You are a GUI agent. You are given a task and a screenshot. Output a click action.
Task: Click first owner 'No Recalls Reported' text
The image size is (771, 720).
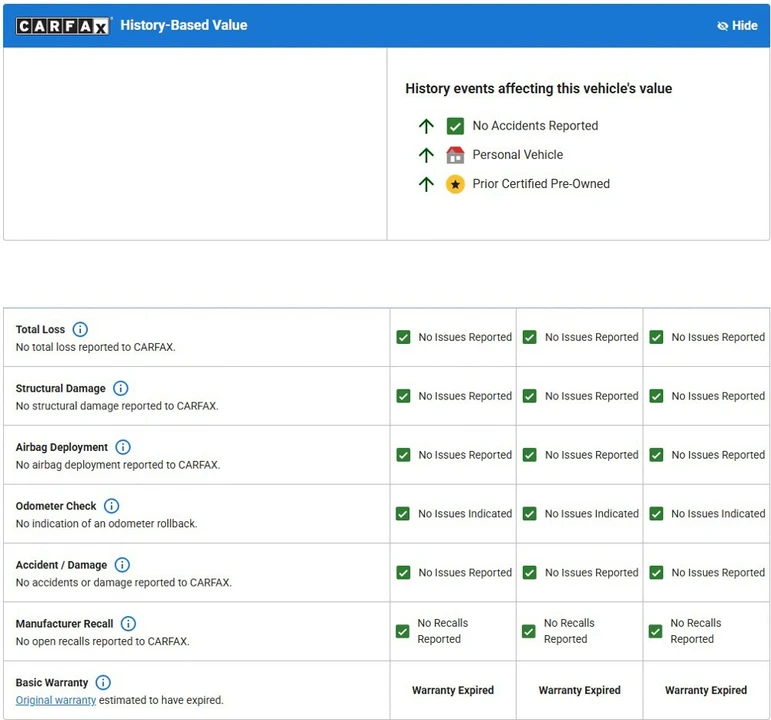click(443, 631)
